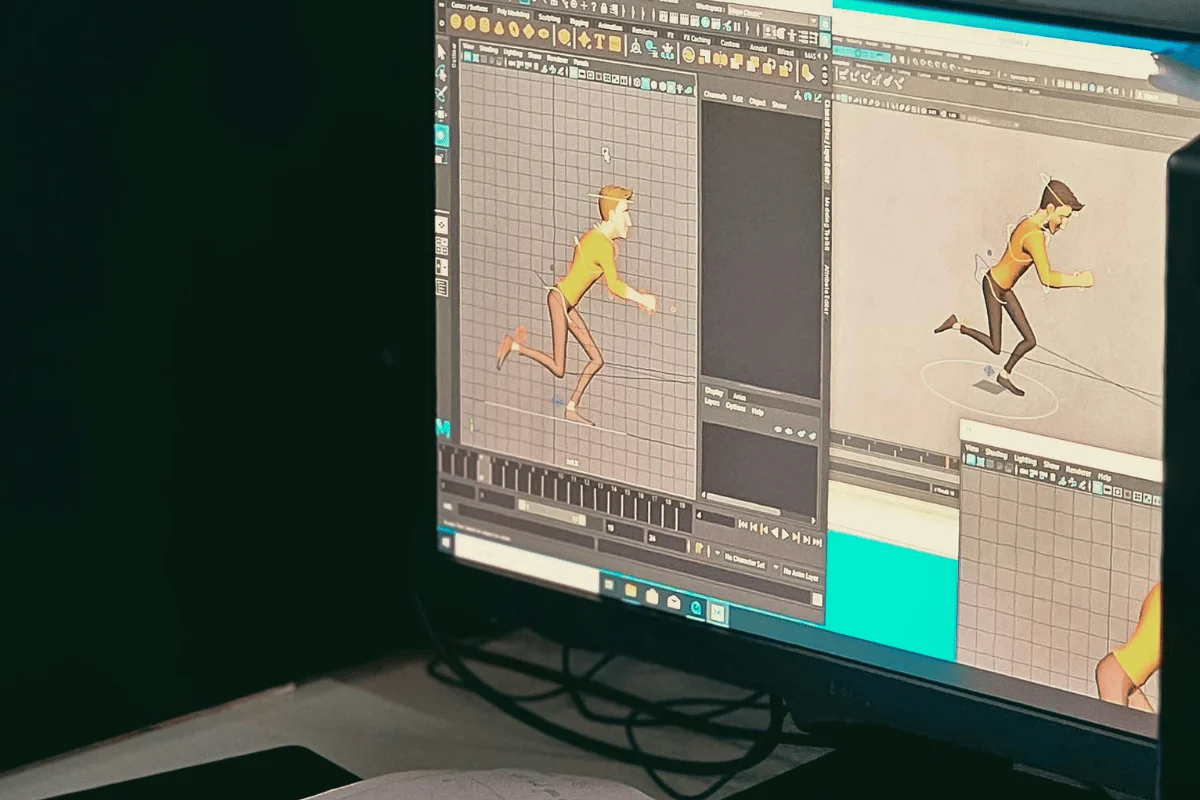Open the Rigging shelf tab
The height and width of the screenshot is (800, 1200).
[x=579, y=22]
